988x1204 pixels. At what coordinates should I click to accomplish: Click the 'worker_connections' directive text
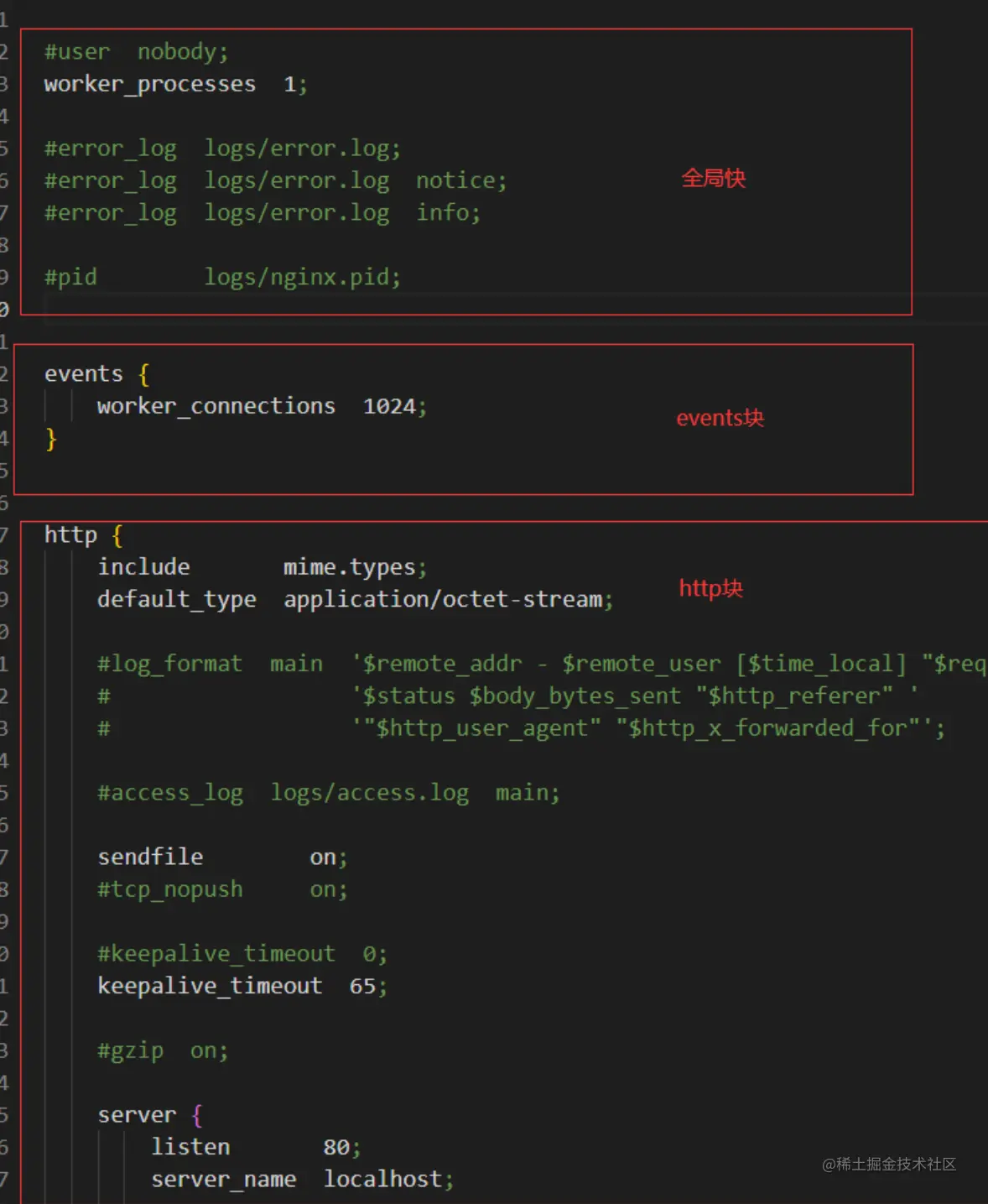click(x=216, y=406)
